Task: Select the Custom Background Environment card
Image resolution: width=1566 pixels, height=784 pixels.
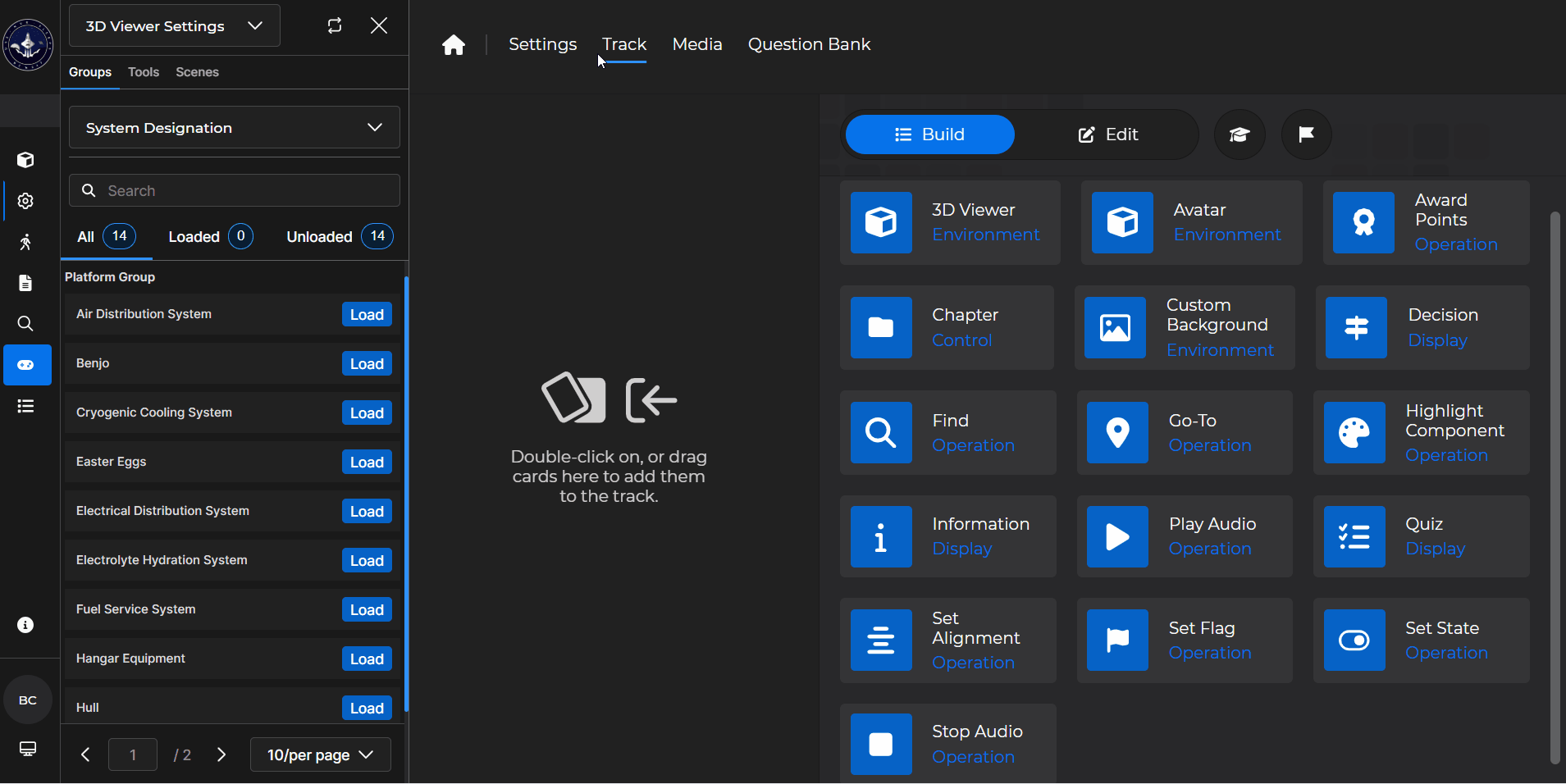Action: [x=1185, y=328]
